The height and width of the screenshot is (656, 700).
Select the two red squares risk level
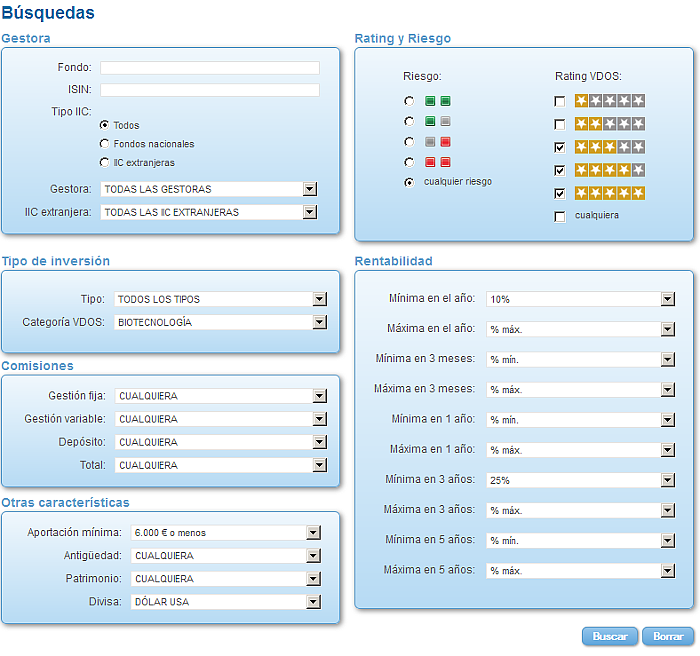coord(409,162)
